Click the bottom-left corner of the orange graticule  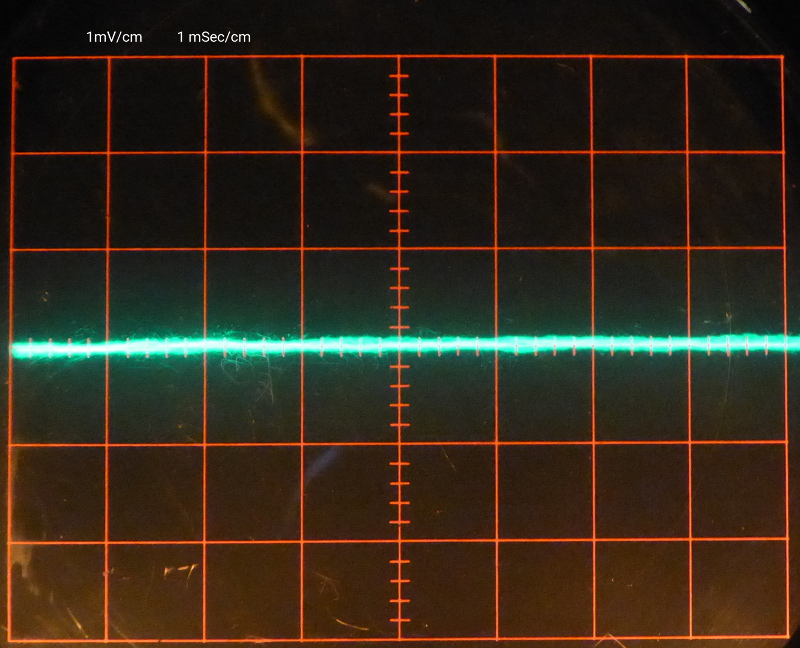[x=11, y=638]
